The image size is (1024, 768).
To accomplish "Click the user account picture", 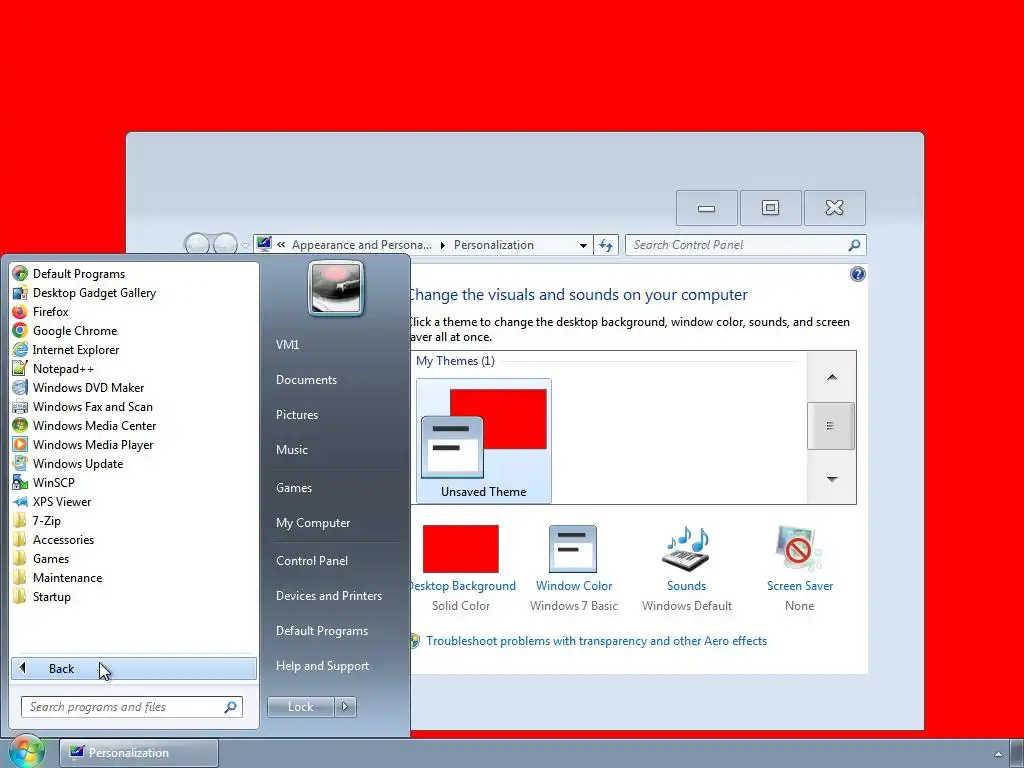I will pyautogui.click(x=336, y=289).
